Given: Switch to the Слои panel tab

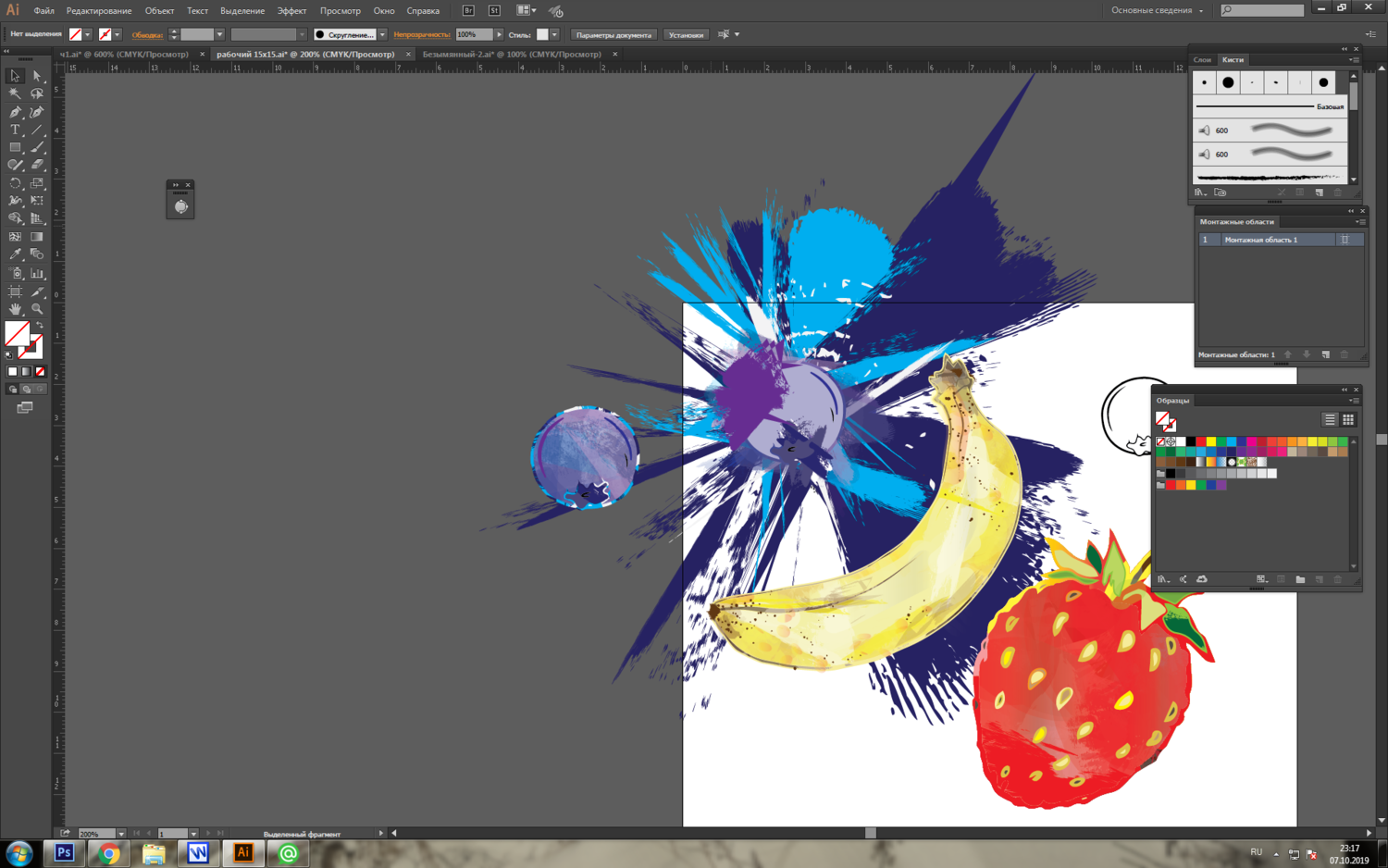Looking at the screenshot, I should tap(1202, 59).
